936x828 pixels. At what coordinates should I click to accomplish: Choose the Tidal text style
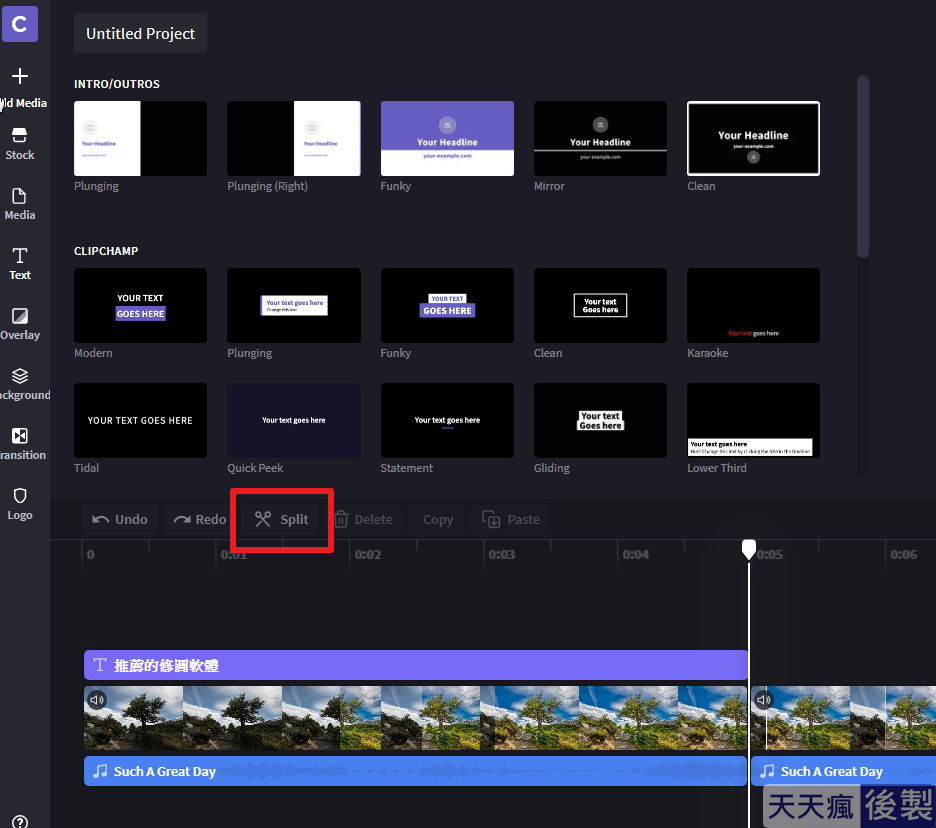click(x=140, y=420)
